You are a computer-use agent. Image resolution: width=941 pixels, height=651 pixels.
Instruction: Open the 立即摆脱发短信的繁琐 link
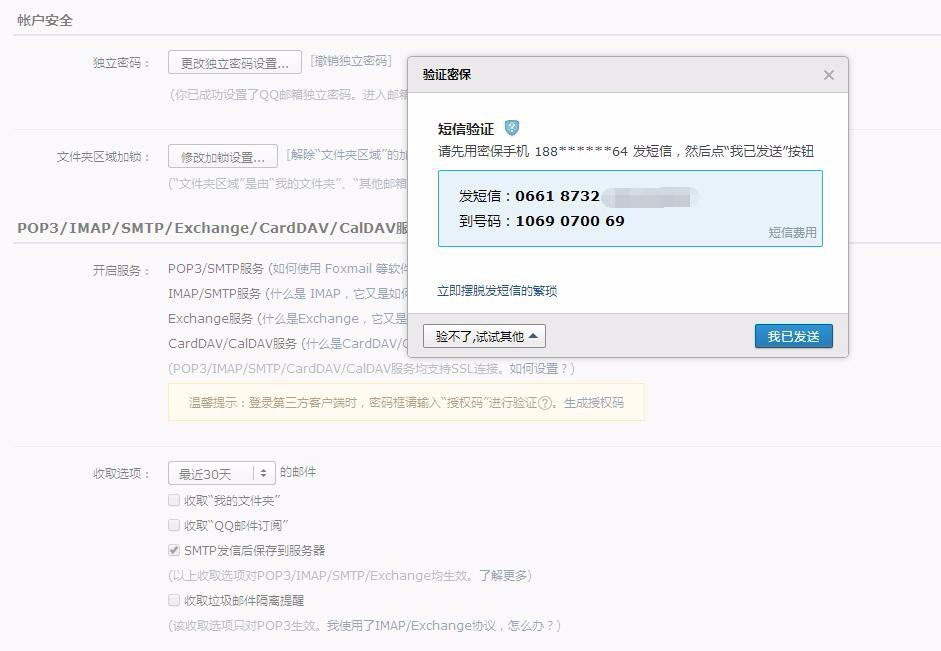click(497, 291)
